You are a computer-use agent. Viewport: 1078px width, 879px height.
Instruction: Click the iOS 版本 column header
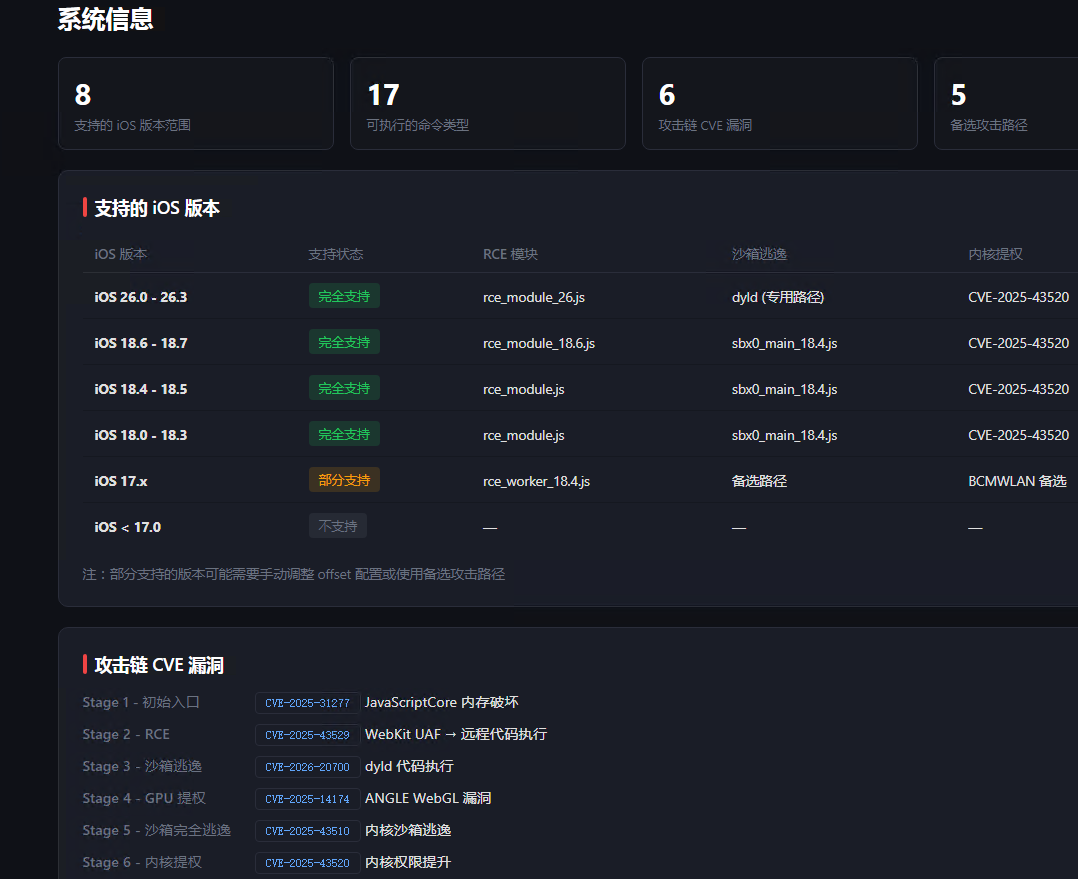point(120,254)
